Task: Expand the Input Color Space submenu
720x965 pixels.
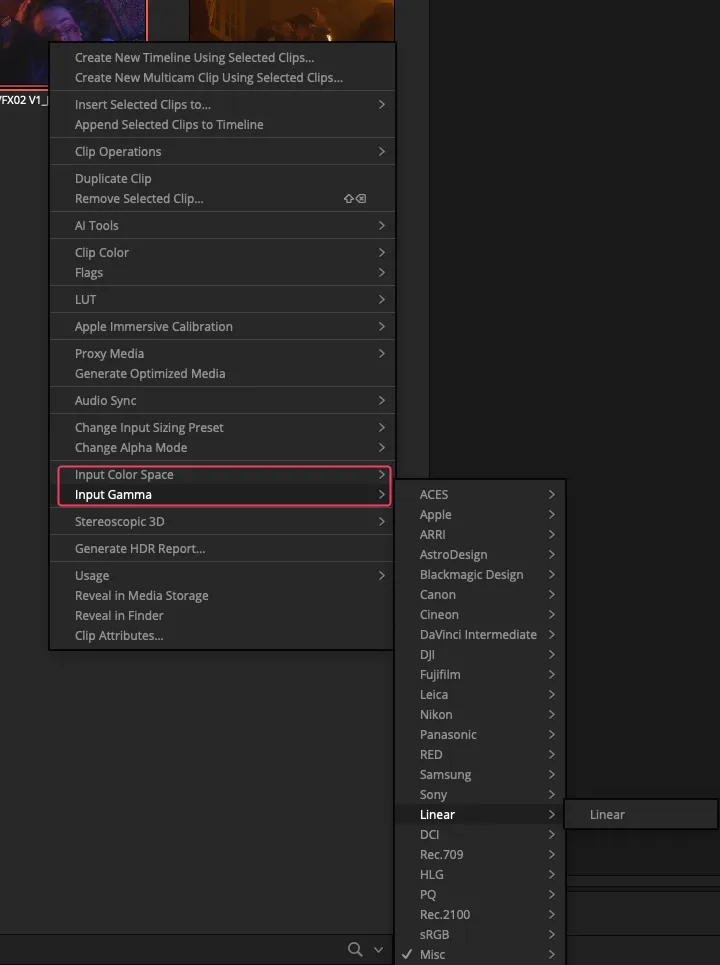Action: click(124, 474)
